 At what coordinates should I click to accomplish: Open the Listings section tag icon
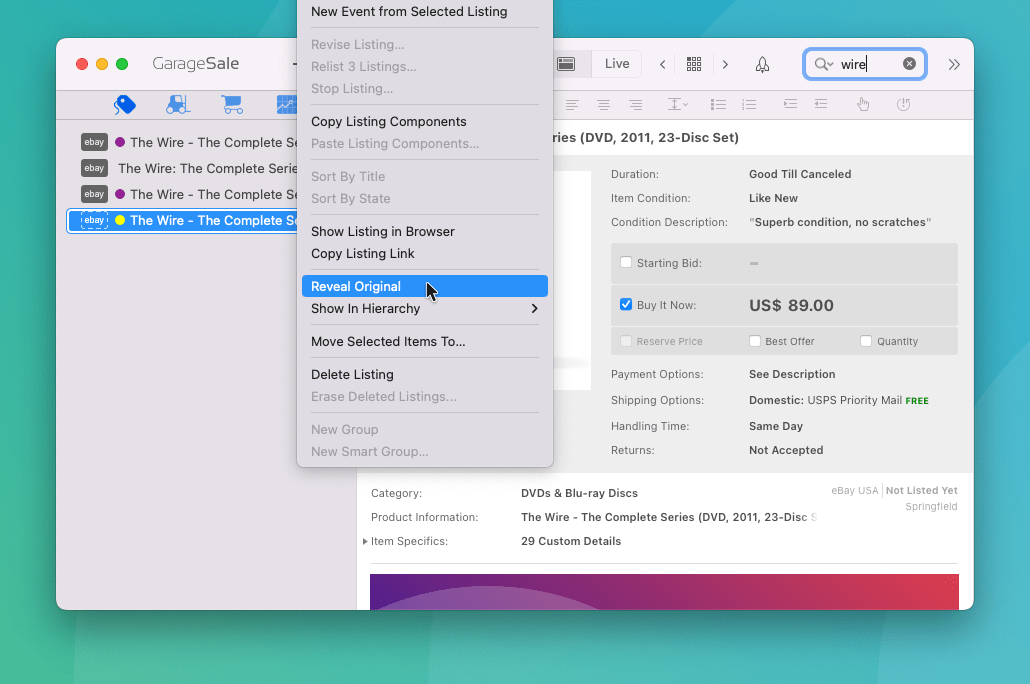click(x=124, y=104)
